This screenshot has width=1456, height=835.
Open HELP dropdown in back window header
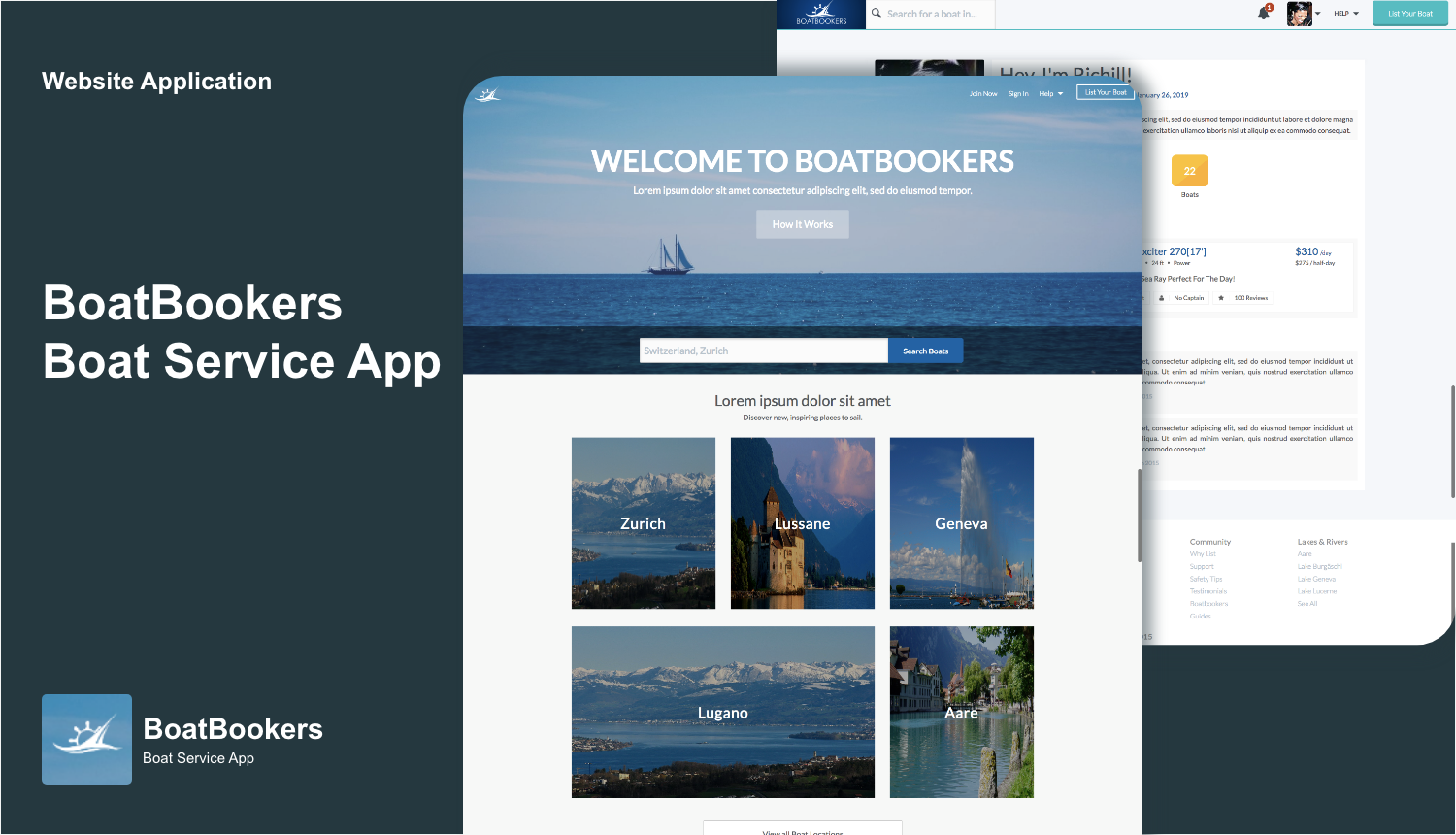(1346, 14)
